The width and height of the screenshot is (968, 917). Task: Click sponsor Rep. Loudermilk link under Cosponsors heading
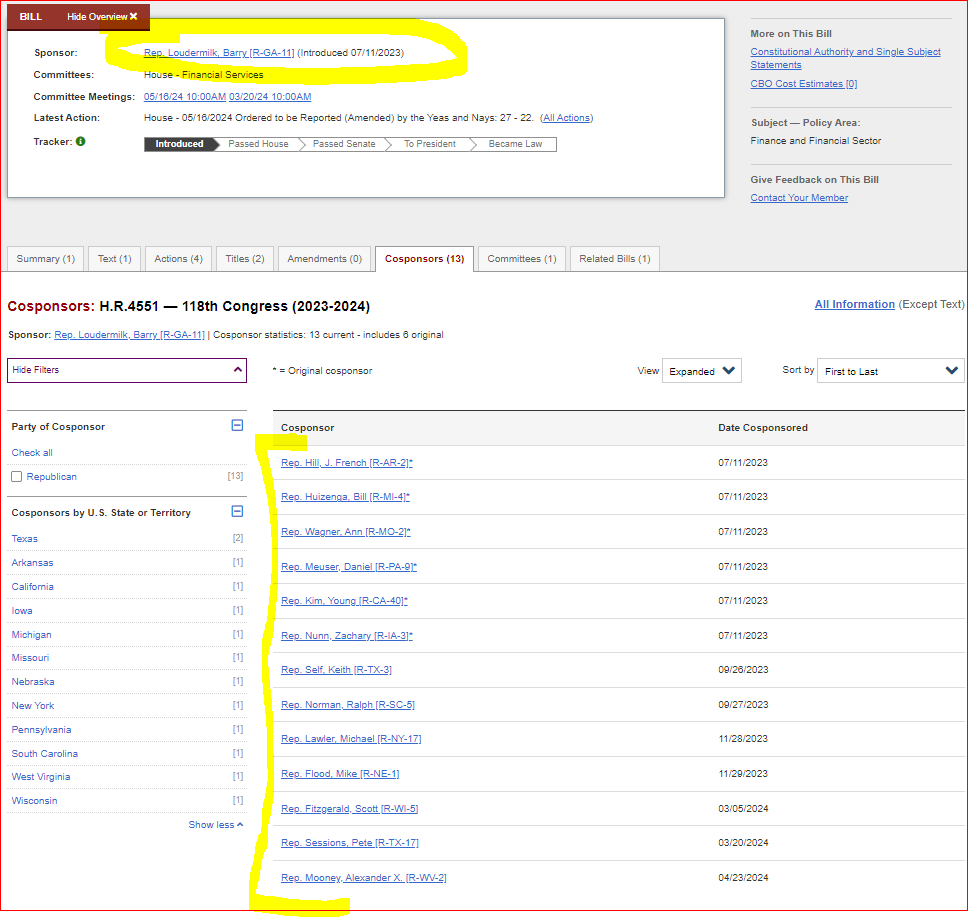pyautogui.click(x=129, y=335)
